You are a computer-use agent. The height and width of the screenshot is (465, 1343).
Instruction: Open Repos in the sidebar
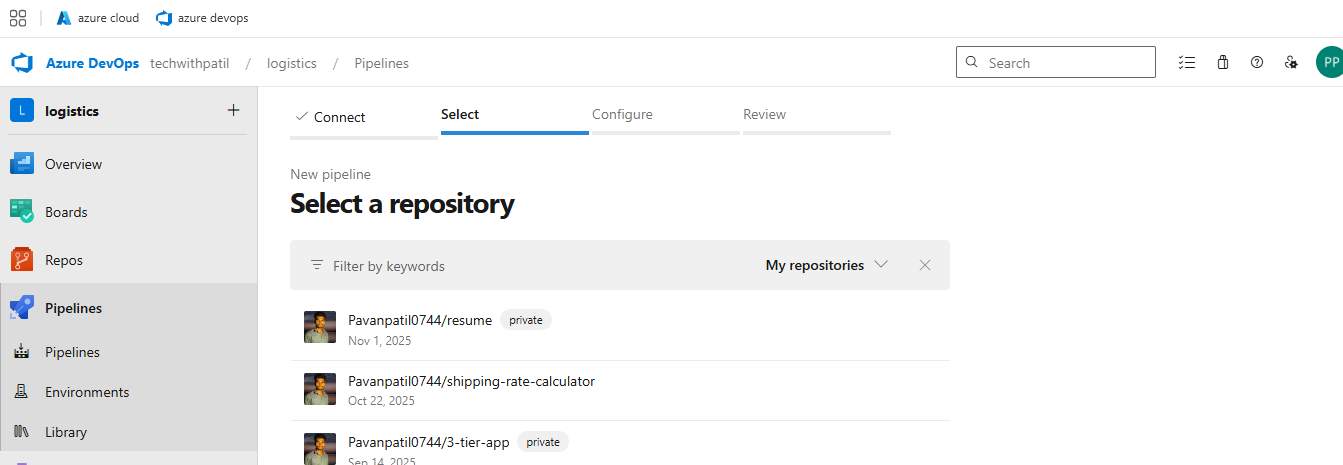coord(63,260)
